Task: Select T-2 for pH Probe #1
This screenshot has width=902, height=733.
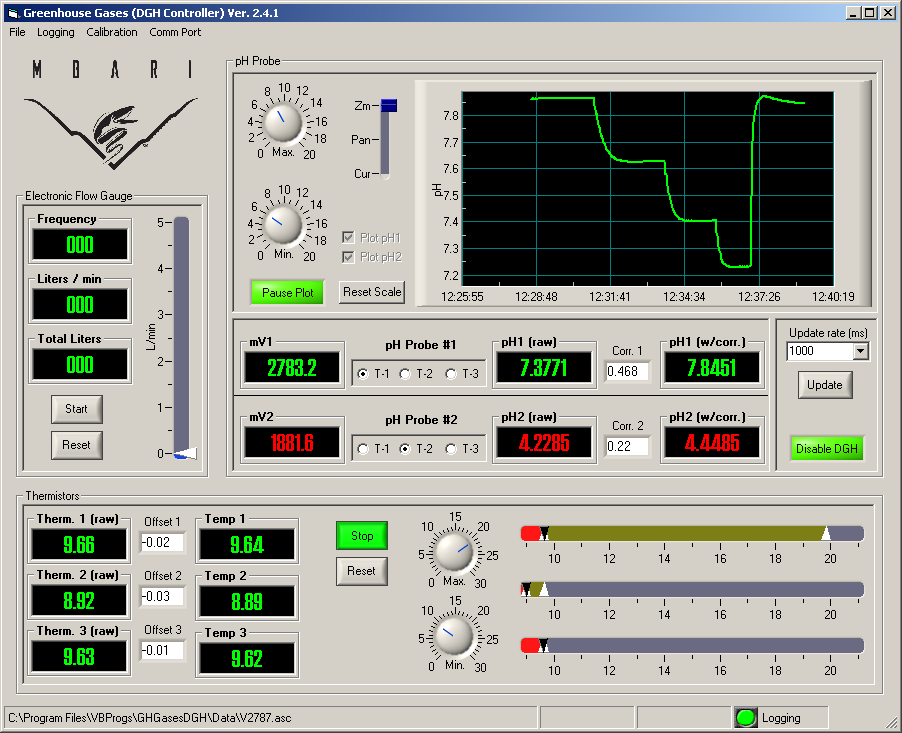Action: [405, 374]
